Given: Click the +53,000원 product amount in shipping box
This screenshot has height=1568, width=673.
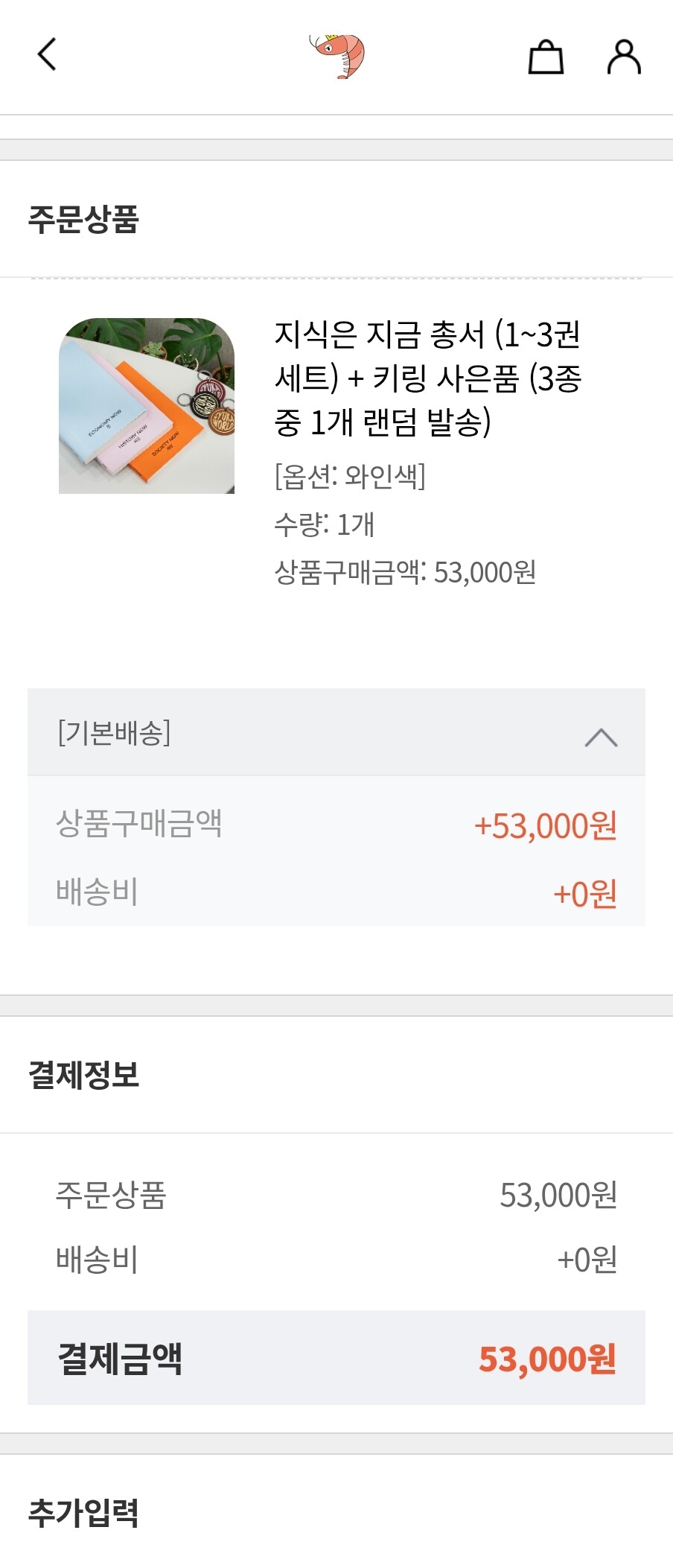Looking at the screenshot, I should (x=546, y=826).
